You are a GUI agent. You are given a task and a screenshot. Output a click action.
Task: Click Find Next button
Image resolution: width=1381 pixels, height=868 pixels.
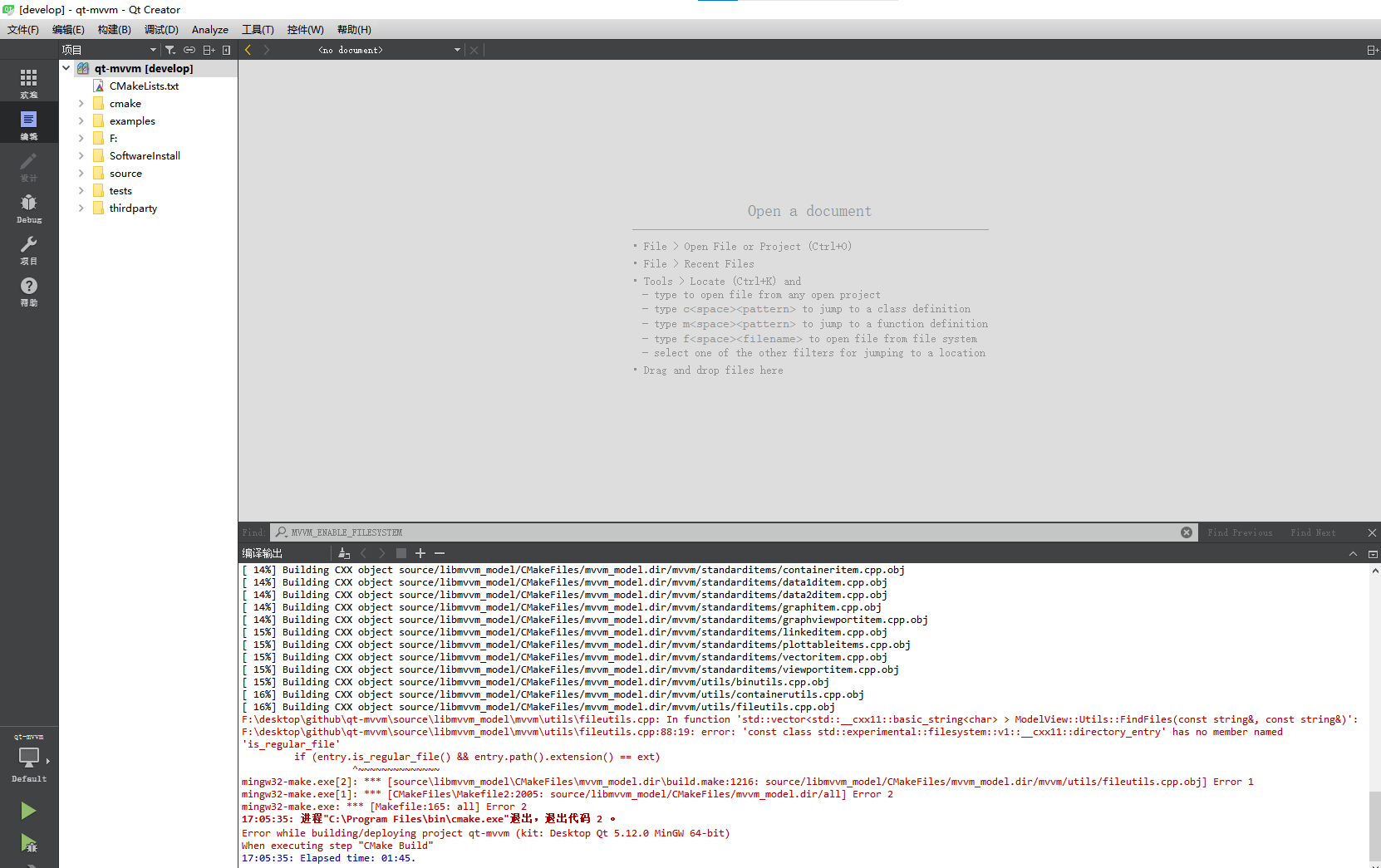1313,532
